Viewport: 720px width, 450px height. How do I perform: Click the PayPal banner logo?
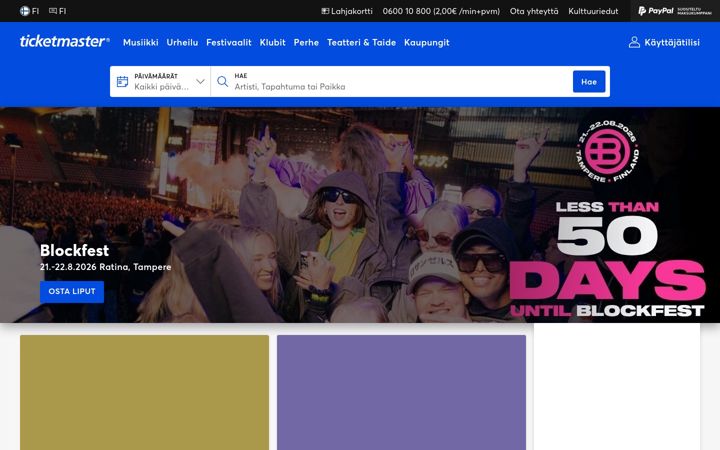point(675,11)
